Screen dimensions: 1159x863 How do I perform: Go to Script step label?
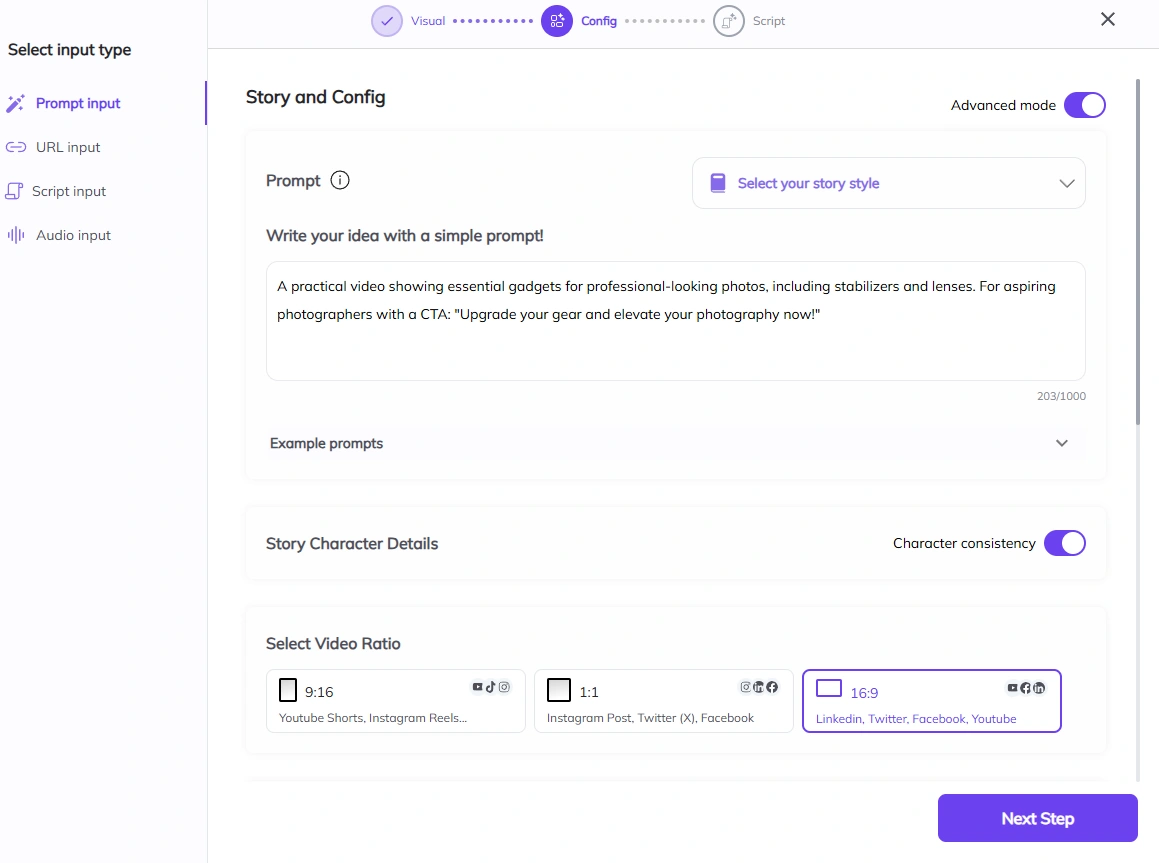[769, 21]
